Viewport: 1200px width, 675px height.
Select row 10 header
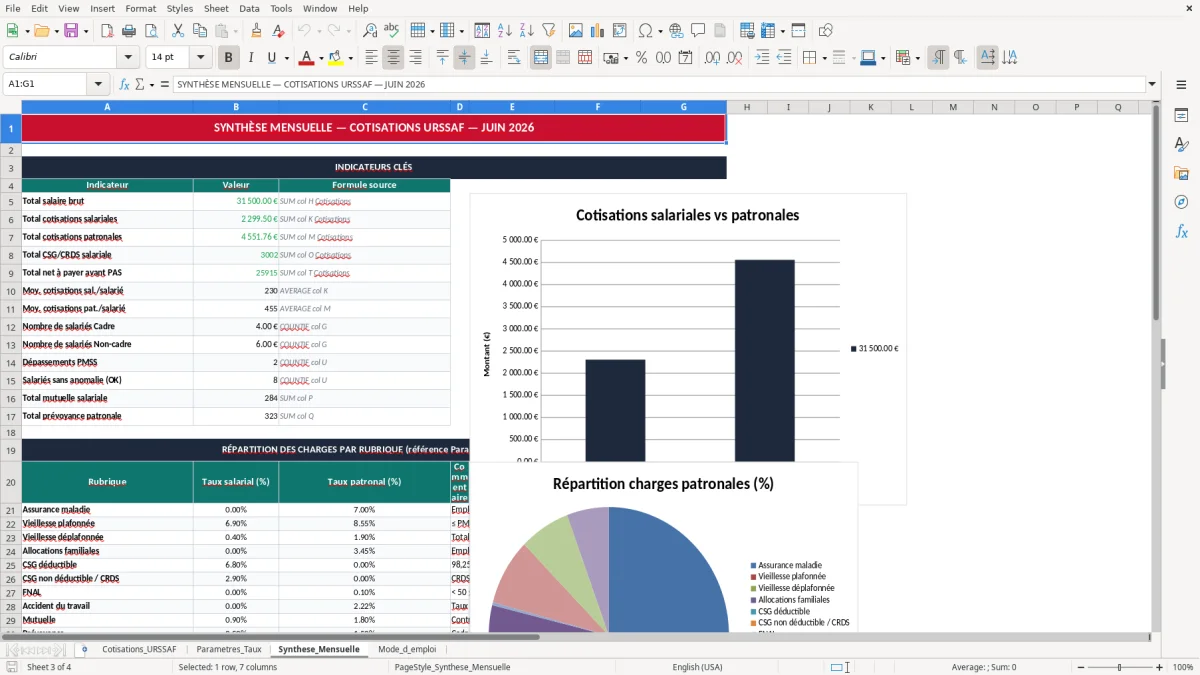[11, 291]
